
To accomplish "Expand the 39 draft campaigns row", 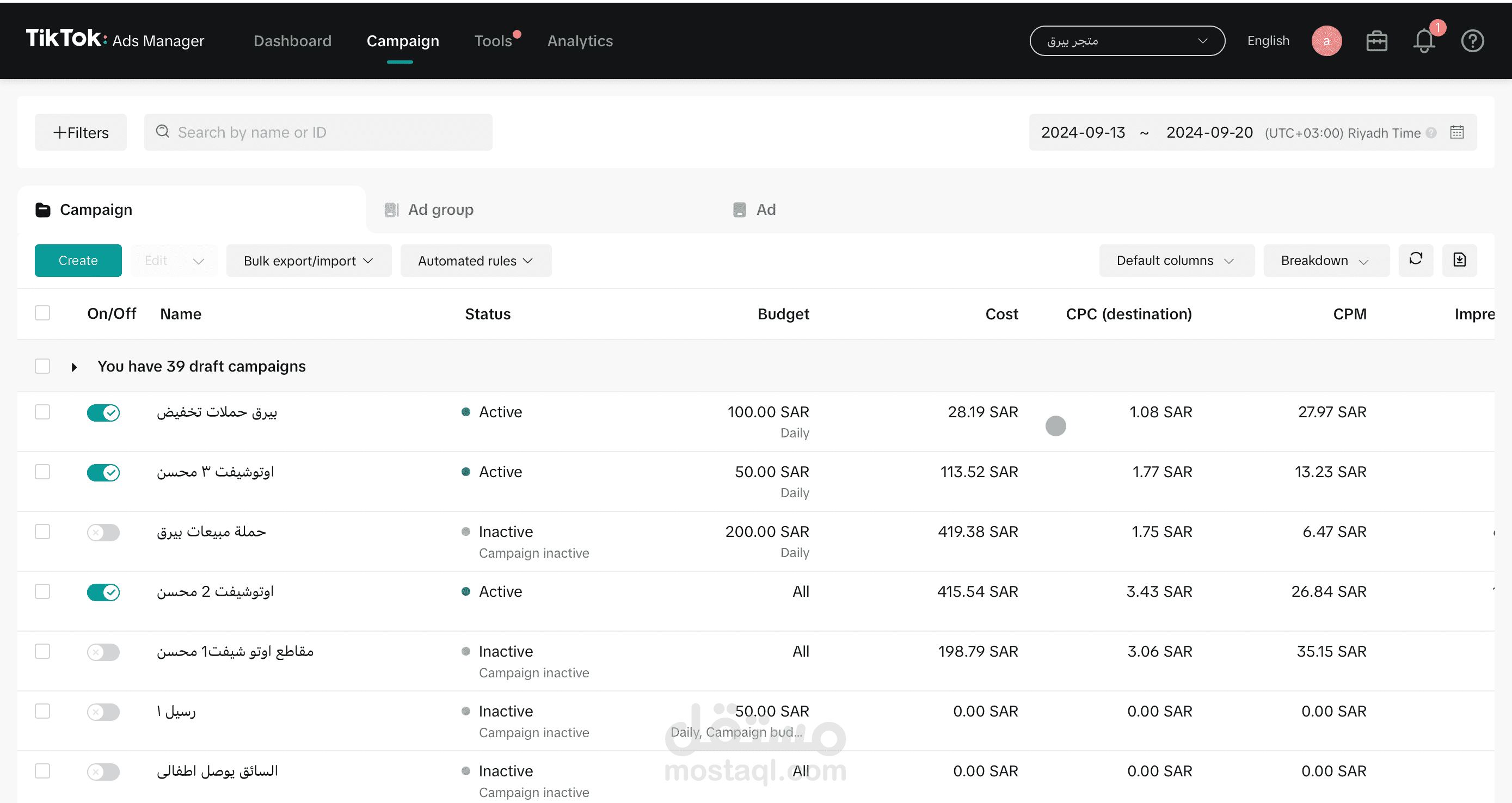I will tap(74, 367).
